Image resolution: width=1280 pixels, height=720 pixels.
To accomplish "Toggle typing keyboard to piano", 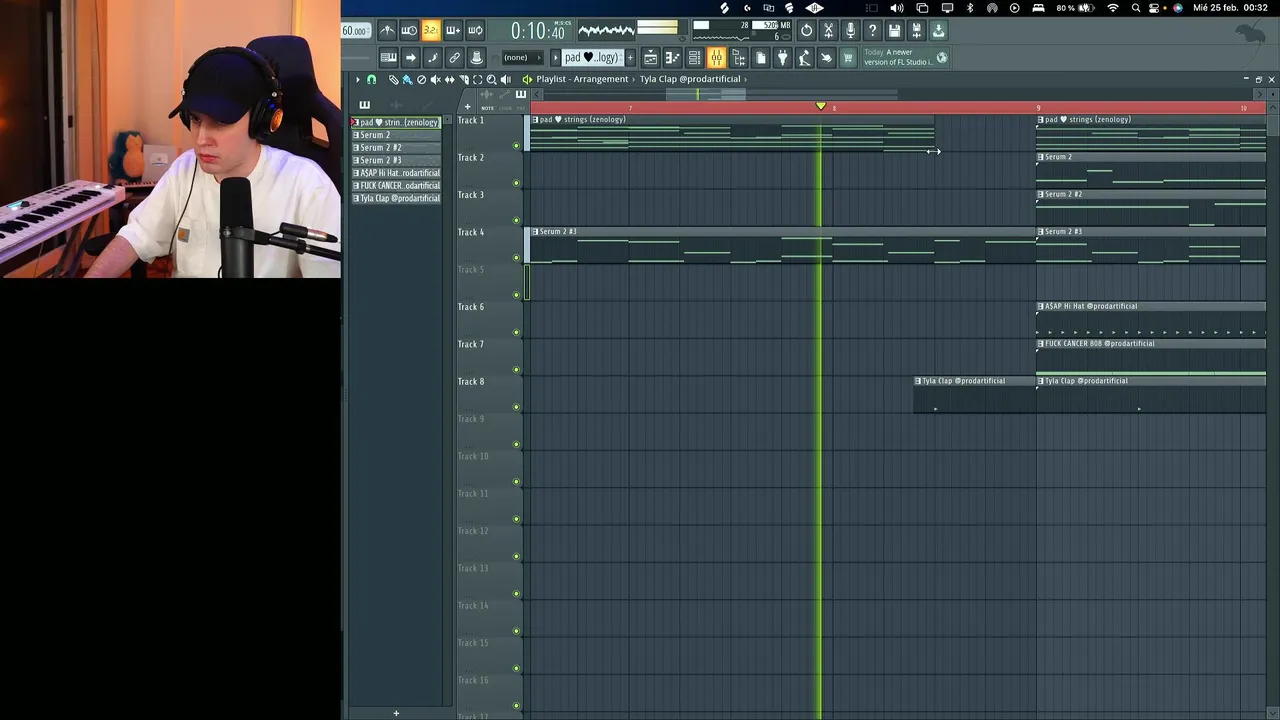I will click(x=388, y=57).
